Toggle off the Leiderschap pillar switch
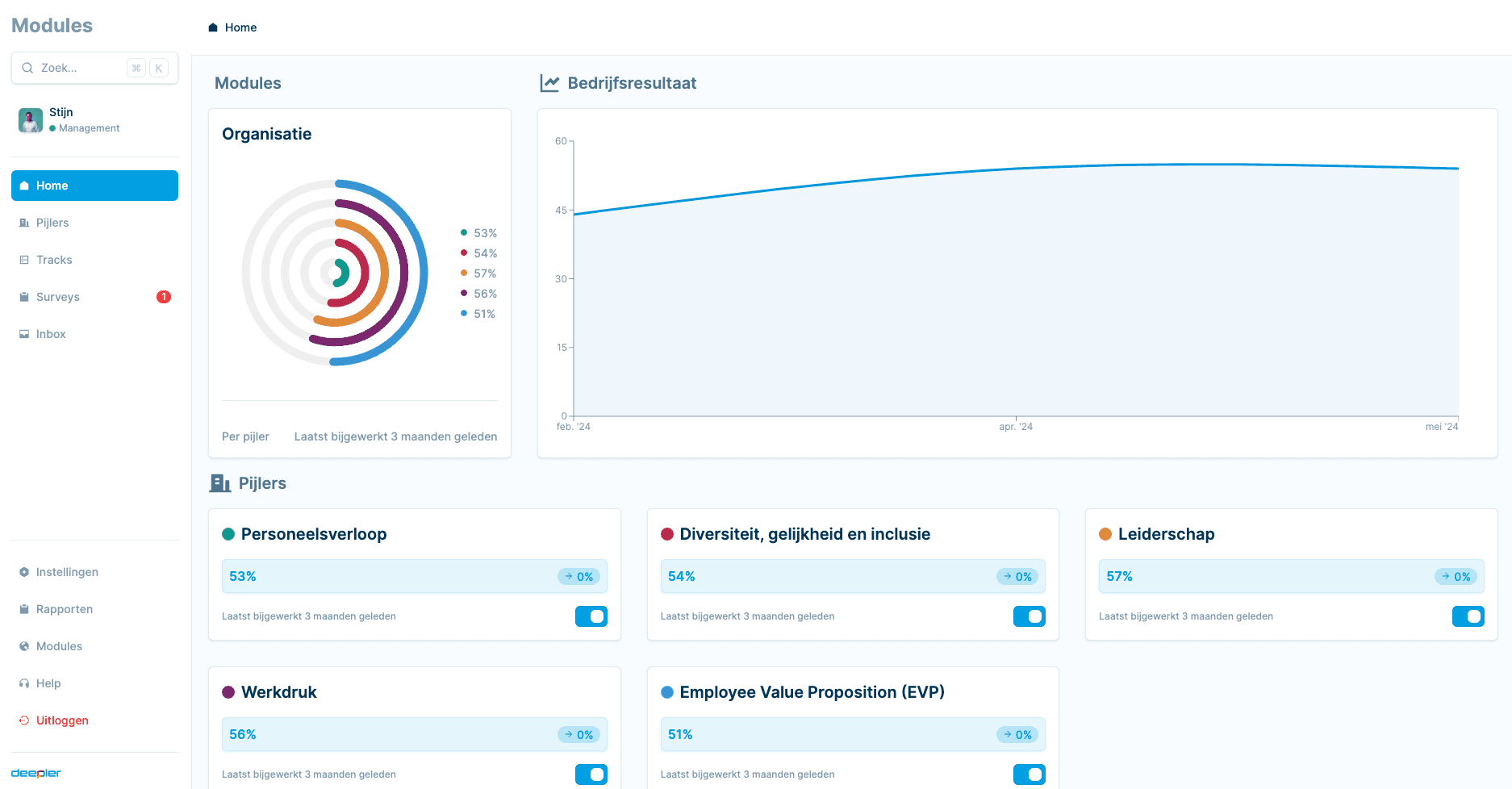 pos(1468,616)
